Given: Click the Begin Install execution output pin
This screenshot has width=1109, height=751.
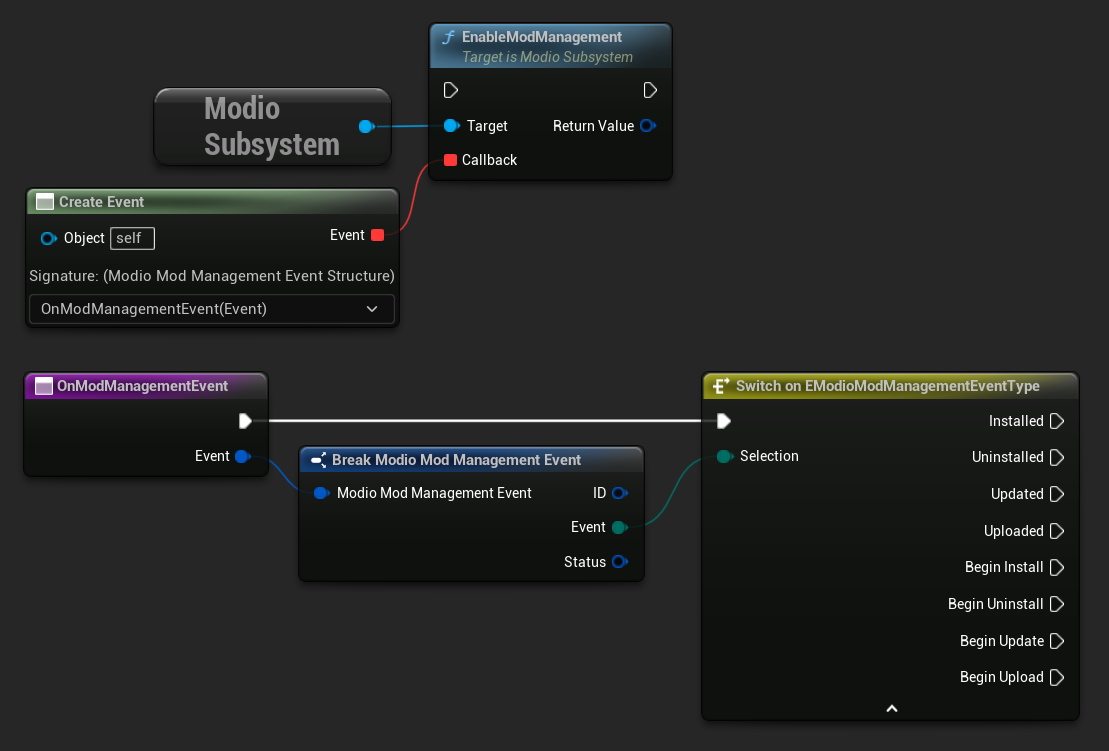Looking at the screenshot, I should pos(1057,567).
